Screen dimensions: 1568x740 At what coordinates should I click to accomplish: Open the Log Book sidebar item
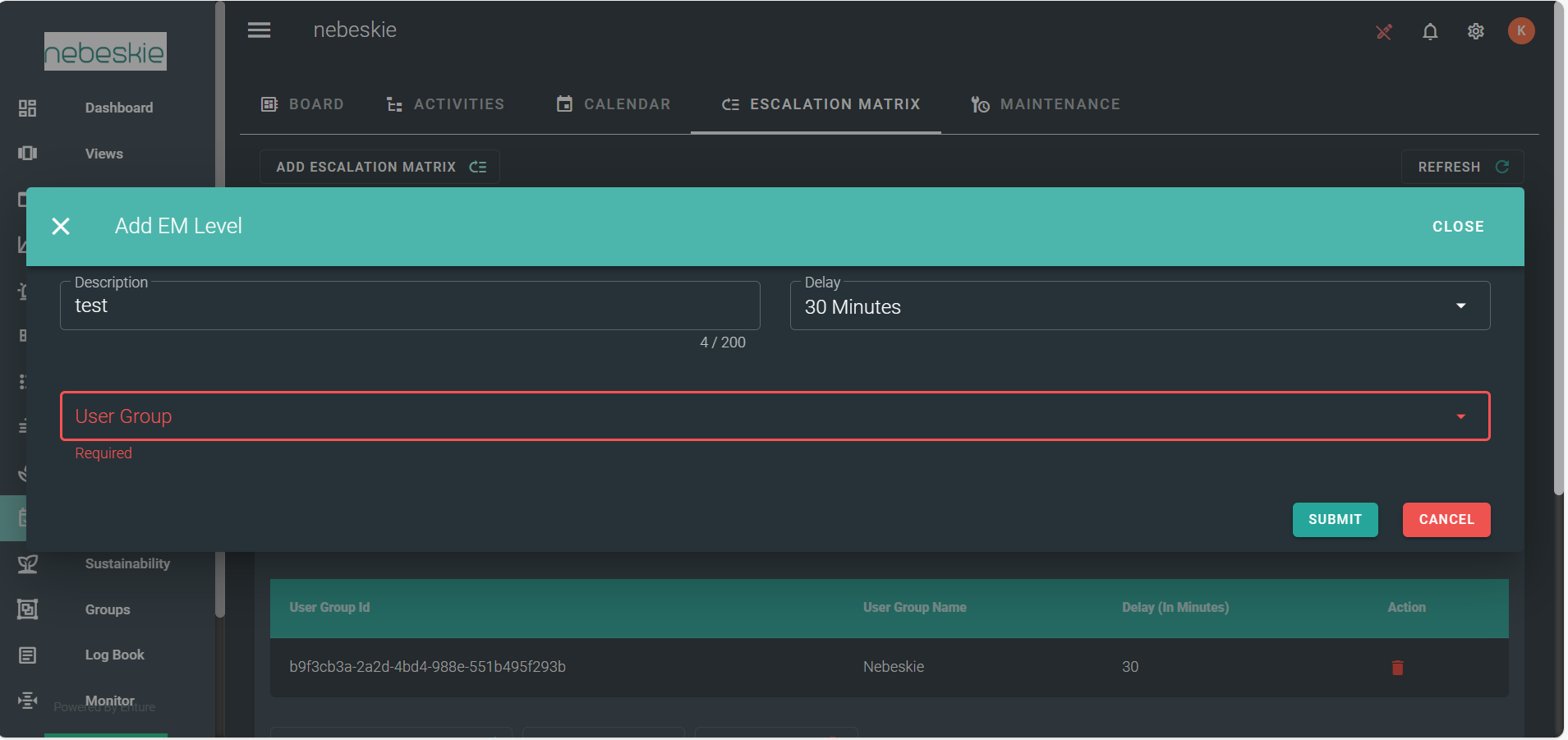[114, 655]
